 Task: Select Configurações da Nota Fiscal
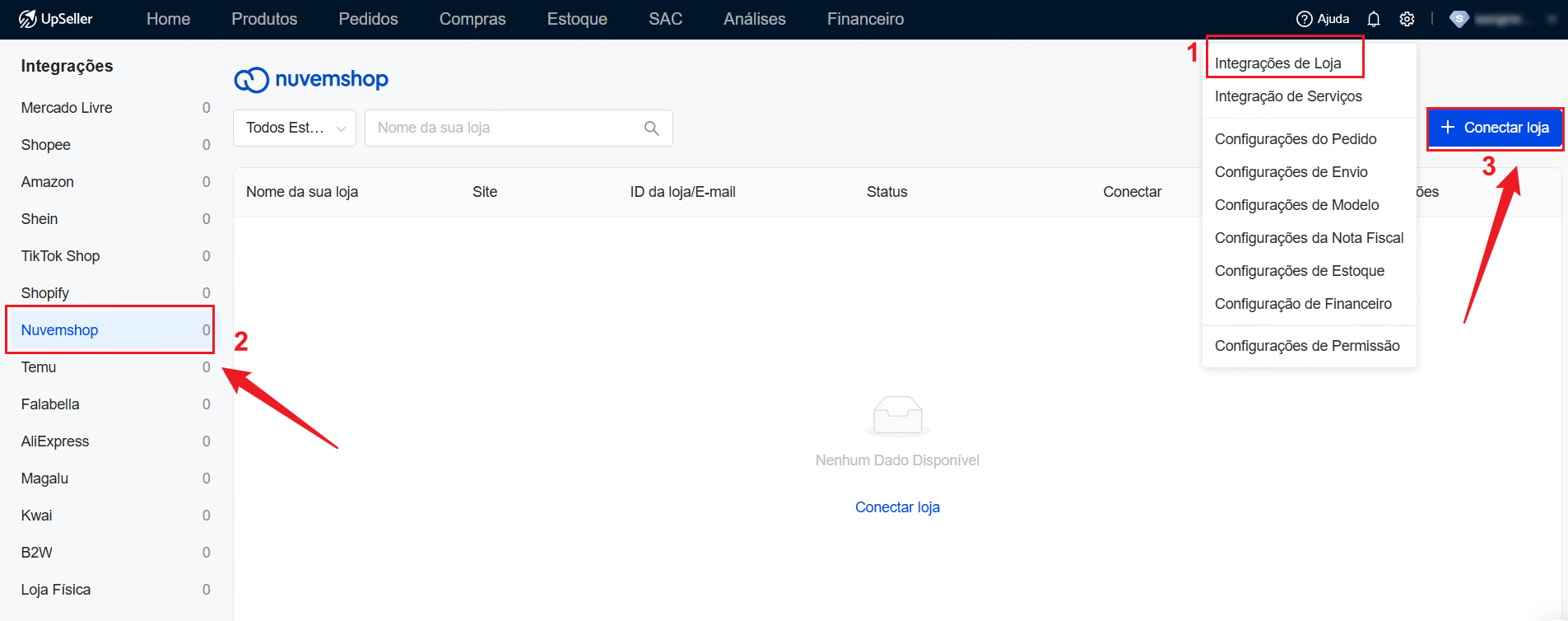coord(1309,238)
